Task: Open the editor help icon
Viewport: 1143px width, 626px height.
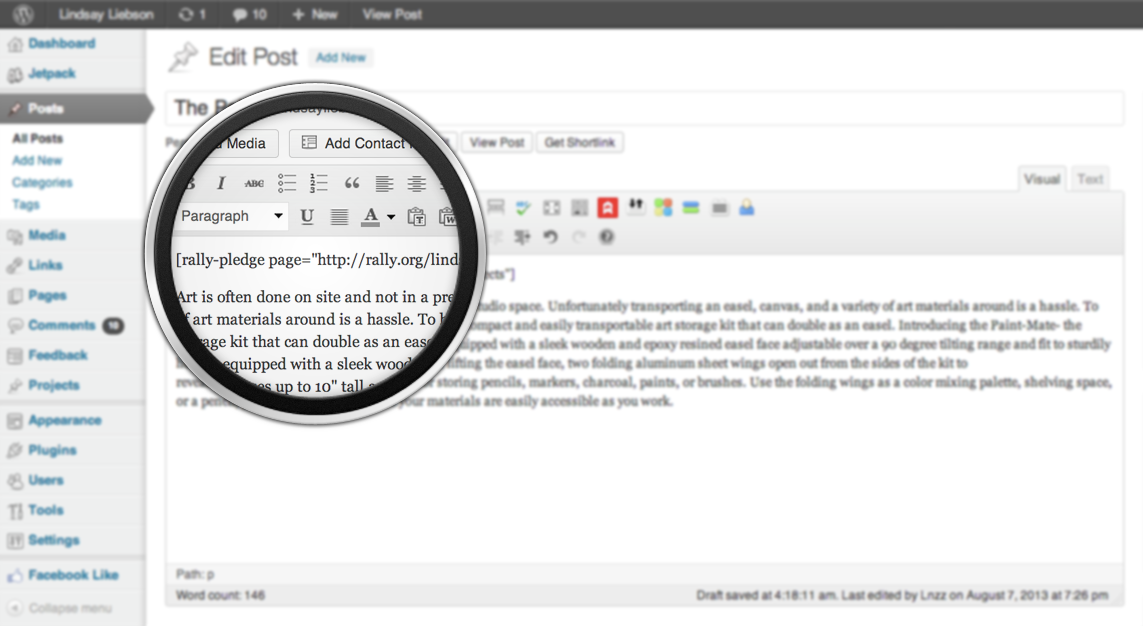Action: pos(606,237)
